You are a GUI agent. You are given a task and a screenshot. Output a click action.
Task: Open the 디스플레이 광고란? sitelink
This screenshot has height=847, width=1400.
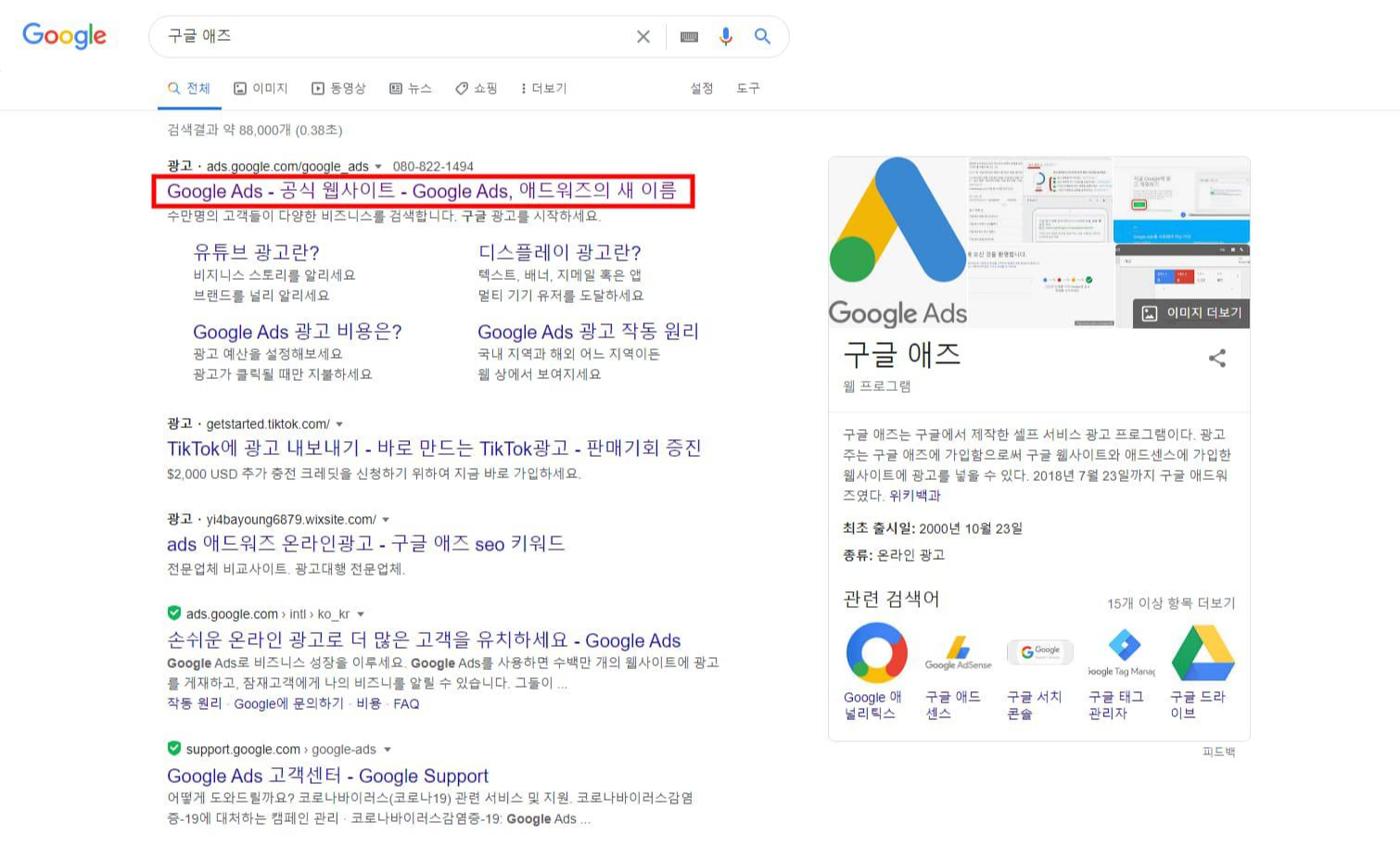pyautogui.click(x=560, y=252)
